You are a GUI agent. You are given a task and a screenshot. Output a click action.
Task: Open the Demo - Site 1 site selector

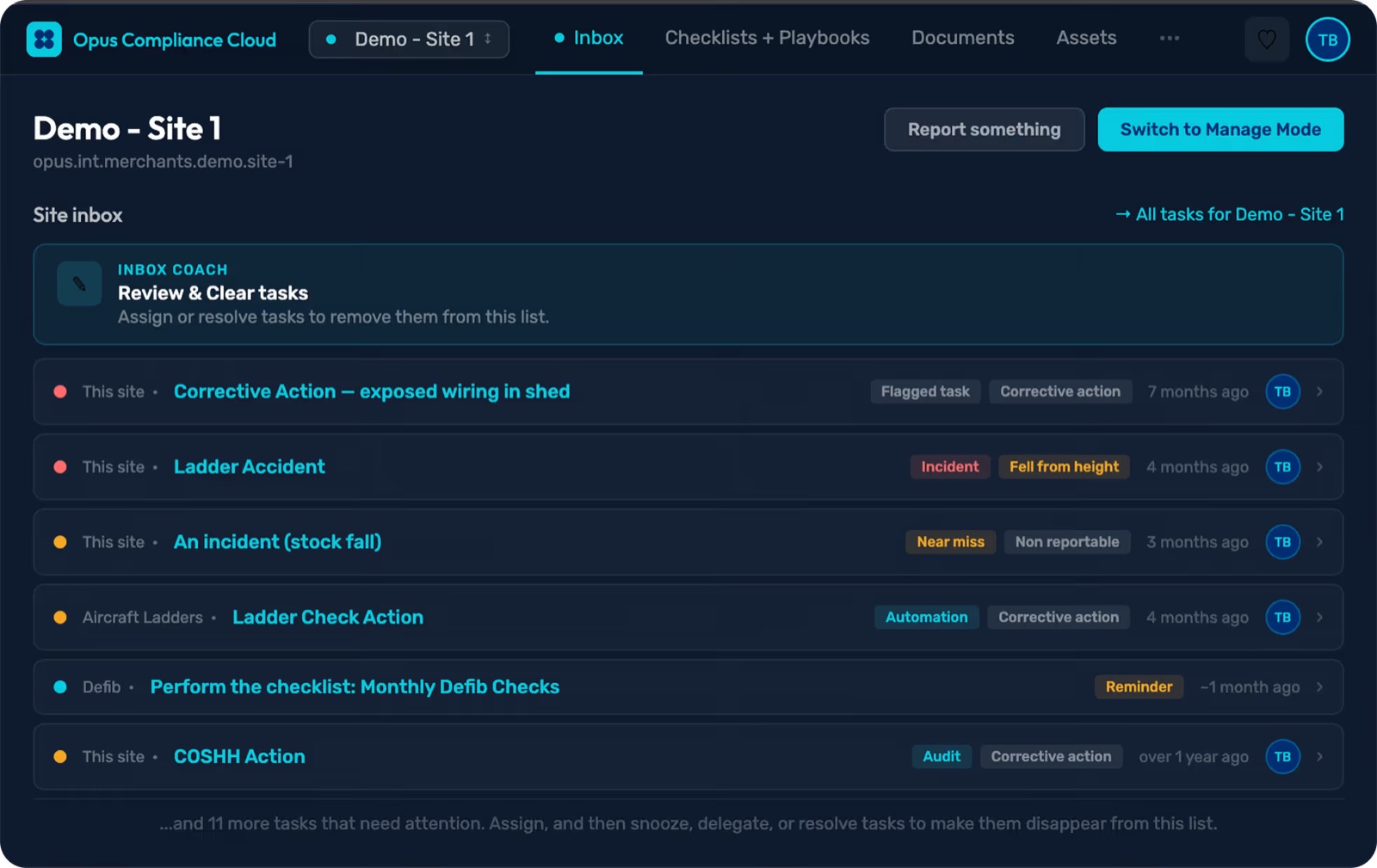tap(409, 40)
